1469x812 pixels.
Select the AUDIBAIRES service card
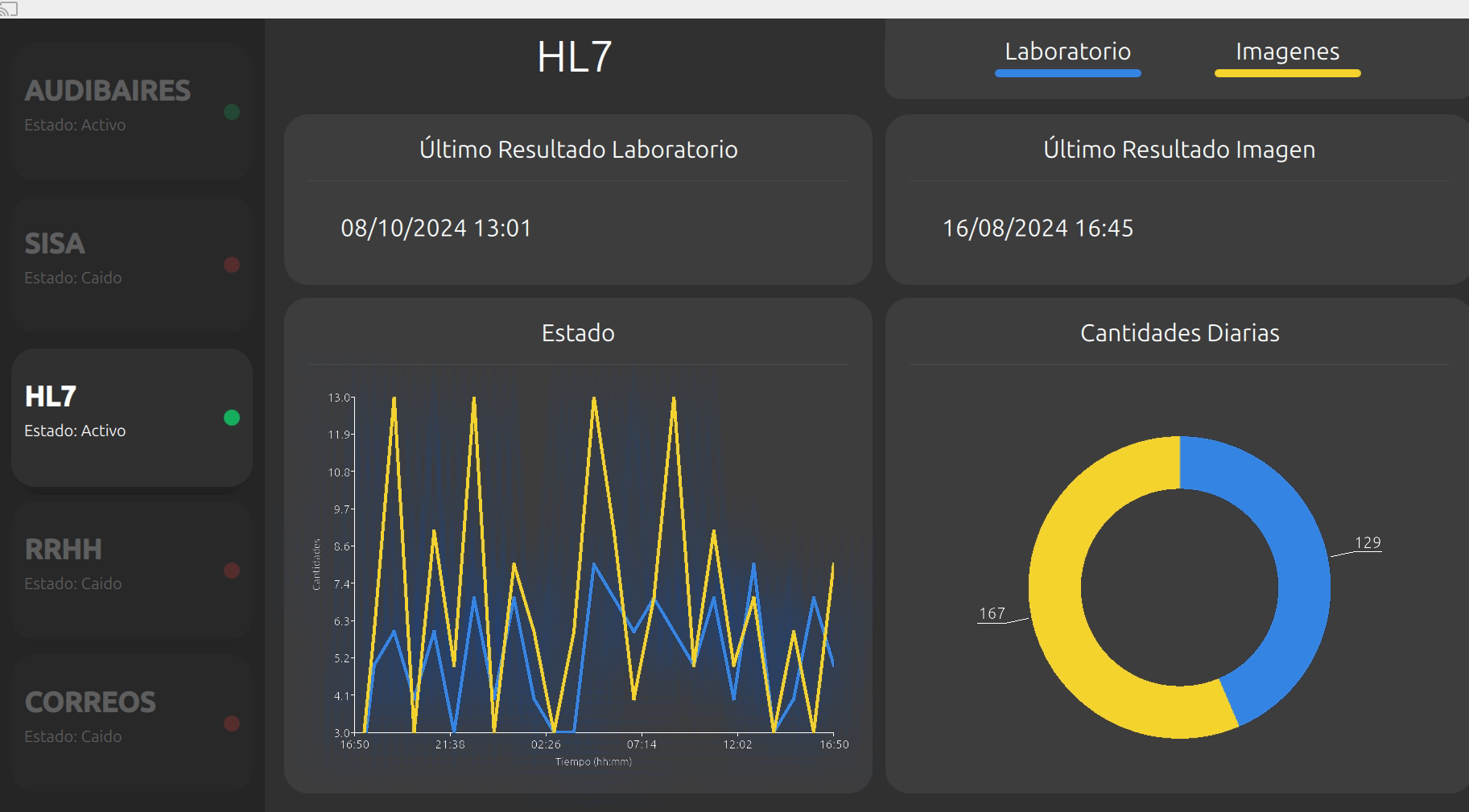pyautogui.click(x=132, y=111)
